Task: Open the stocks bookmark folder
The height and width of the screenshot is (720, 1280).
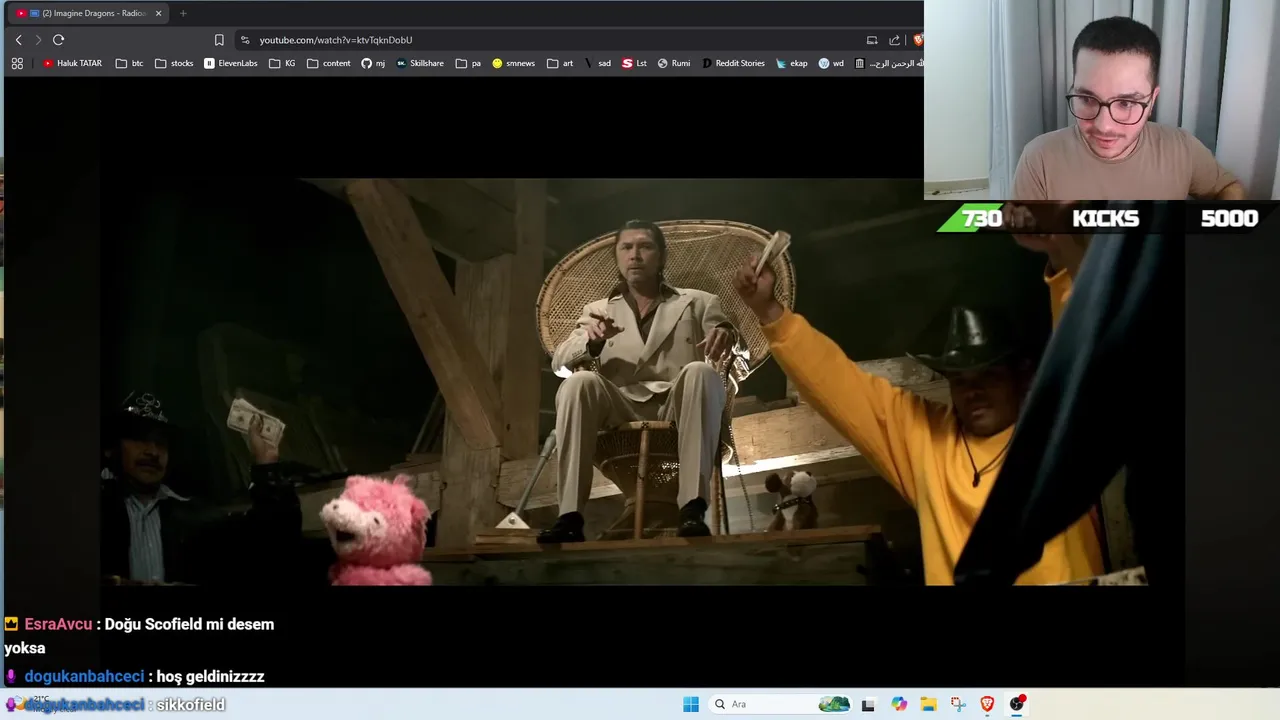Action: tap(174, 63)
